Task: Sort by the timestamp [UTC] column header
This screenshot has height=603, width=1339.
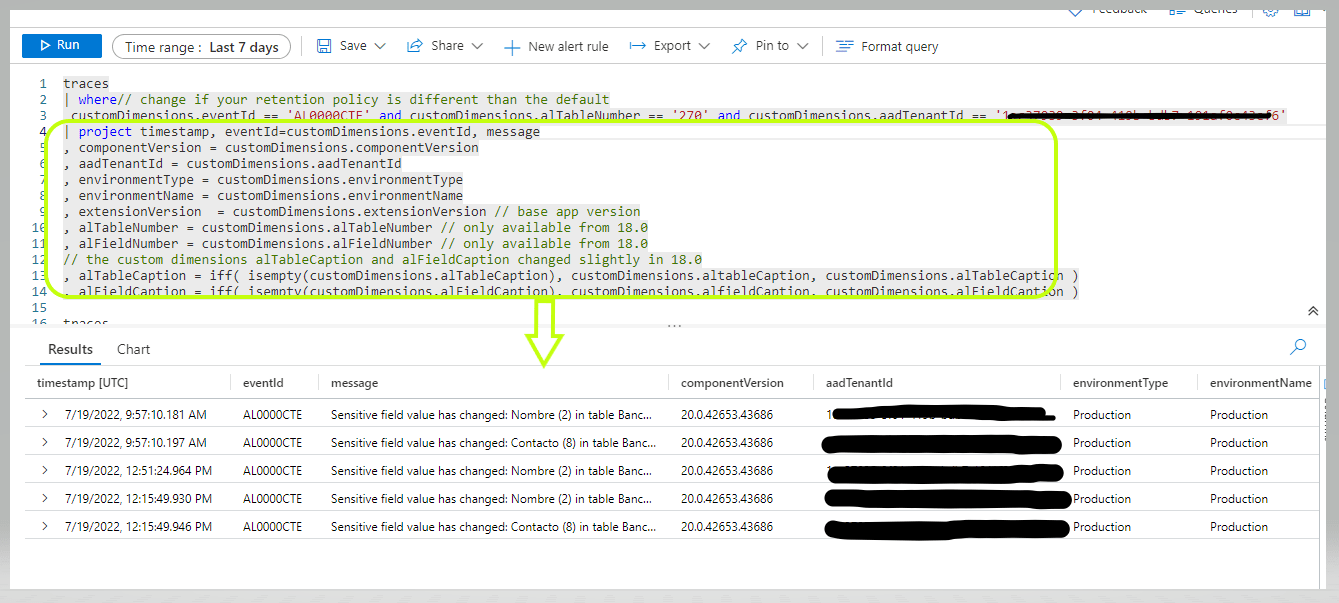Action: [x=83, y=383]
